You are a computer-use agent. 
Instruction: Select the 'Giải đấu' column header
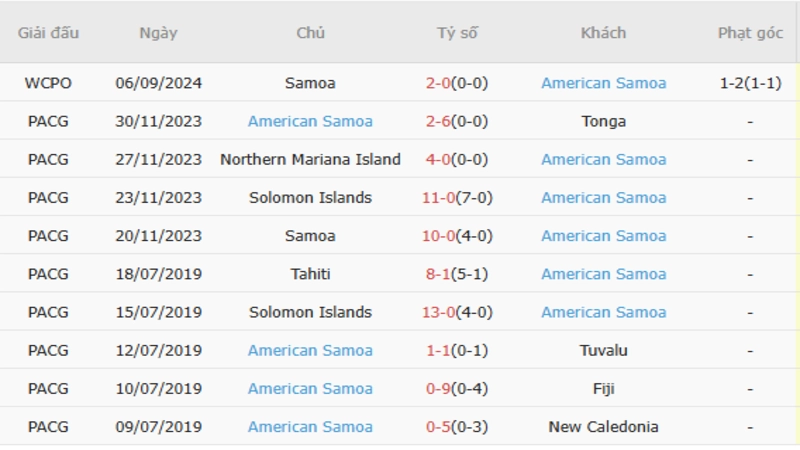[48, 33]
